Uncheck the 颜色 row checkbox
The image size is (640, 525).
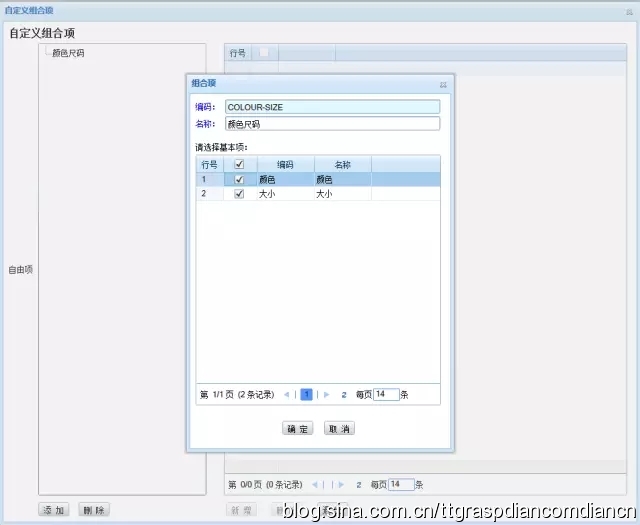click(x=238, y=179)
